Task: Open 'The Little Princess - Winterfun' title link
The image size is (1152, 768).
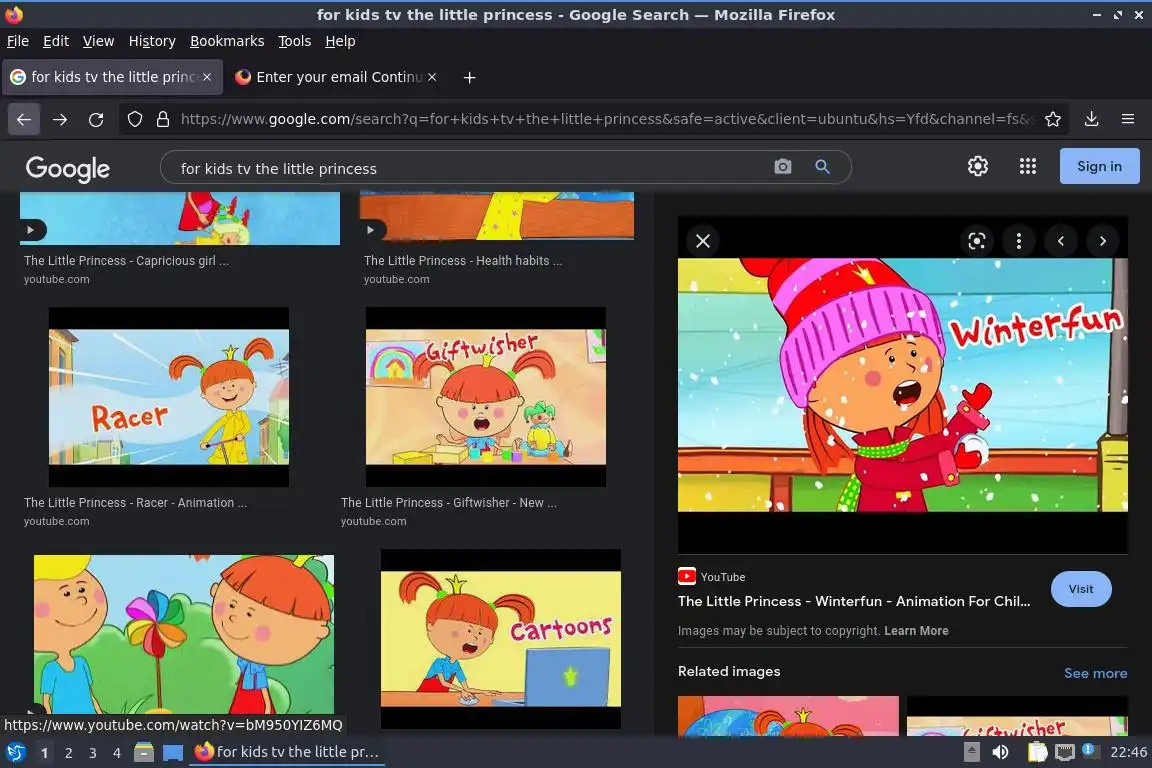Action: 854,601
